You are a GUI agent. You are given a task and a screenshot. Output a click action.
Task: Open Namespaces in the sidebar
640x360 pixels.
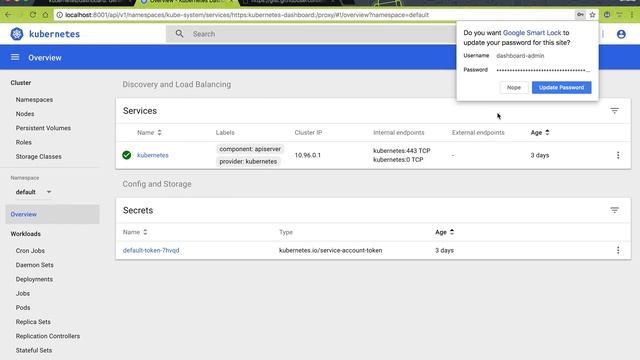click(34, 100)
